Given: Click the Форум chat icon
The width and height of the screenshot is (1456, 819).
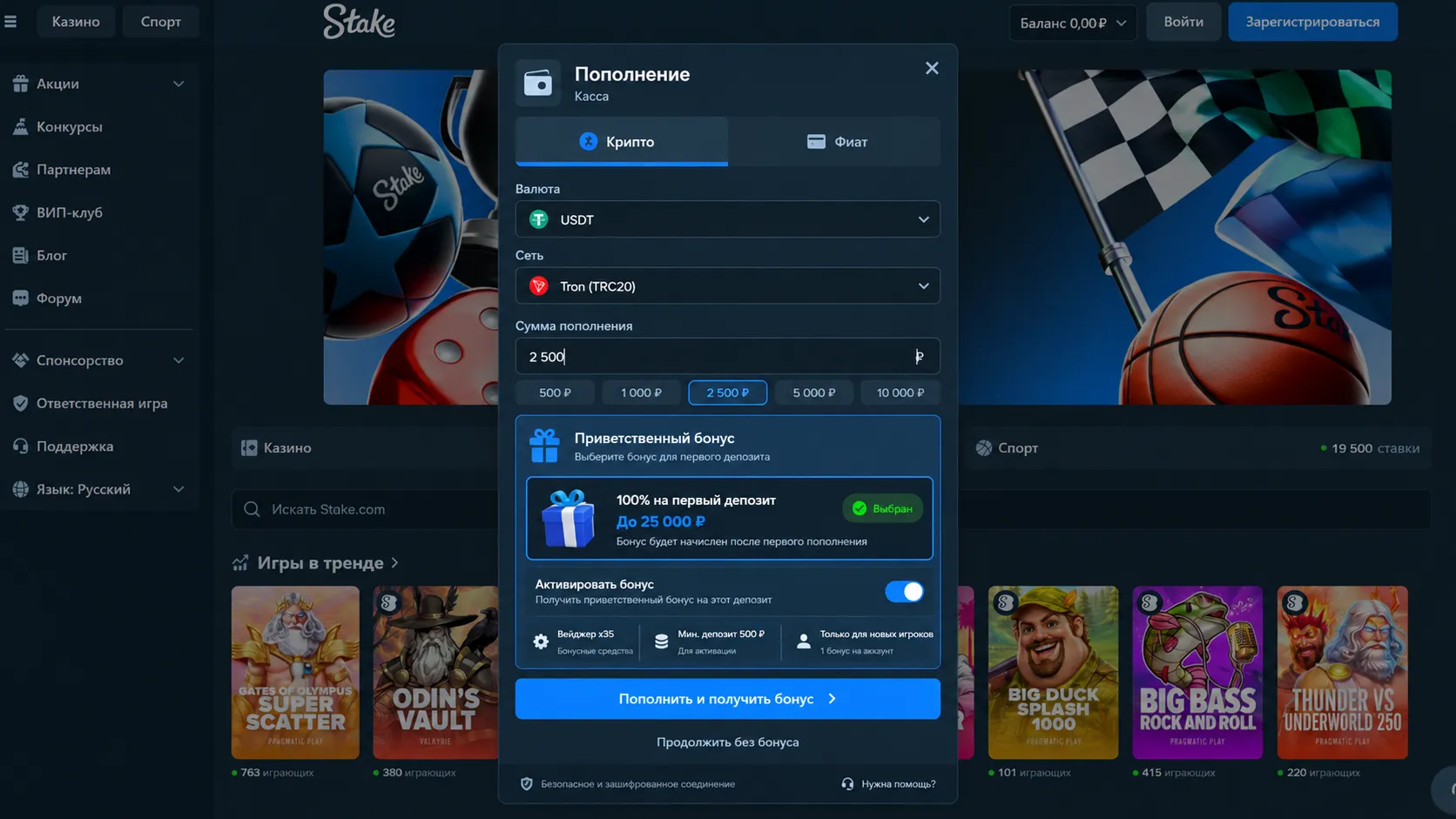Looking at the screenshot, I should pos(20,299).
